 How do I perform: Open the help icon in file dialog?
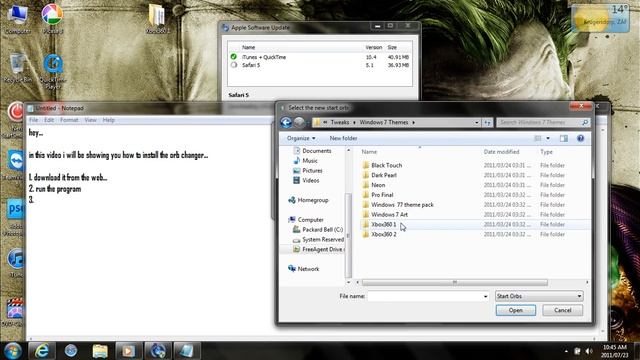pos(580,138)
